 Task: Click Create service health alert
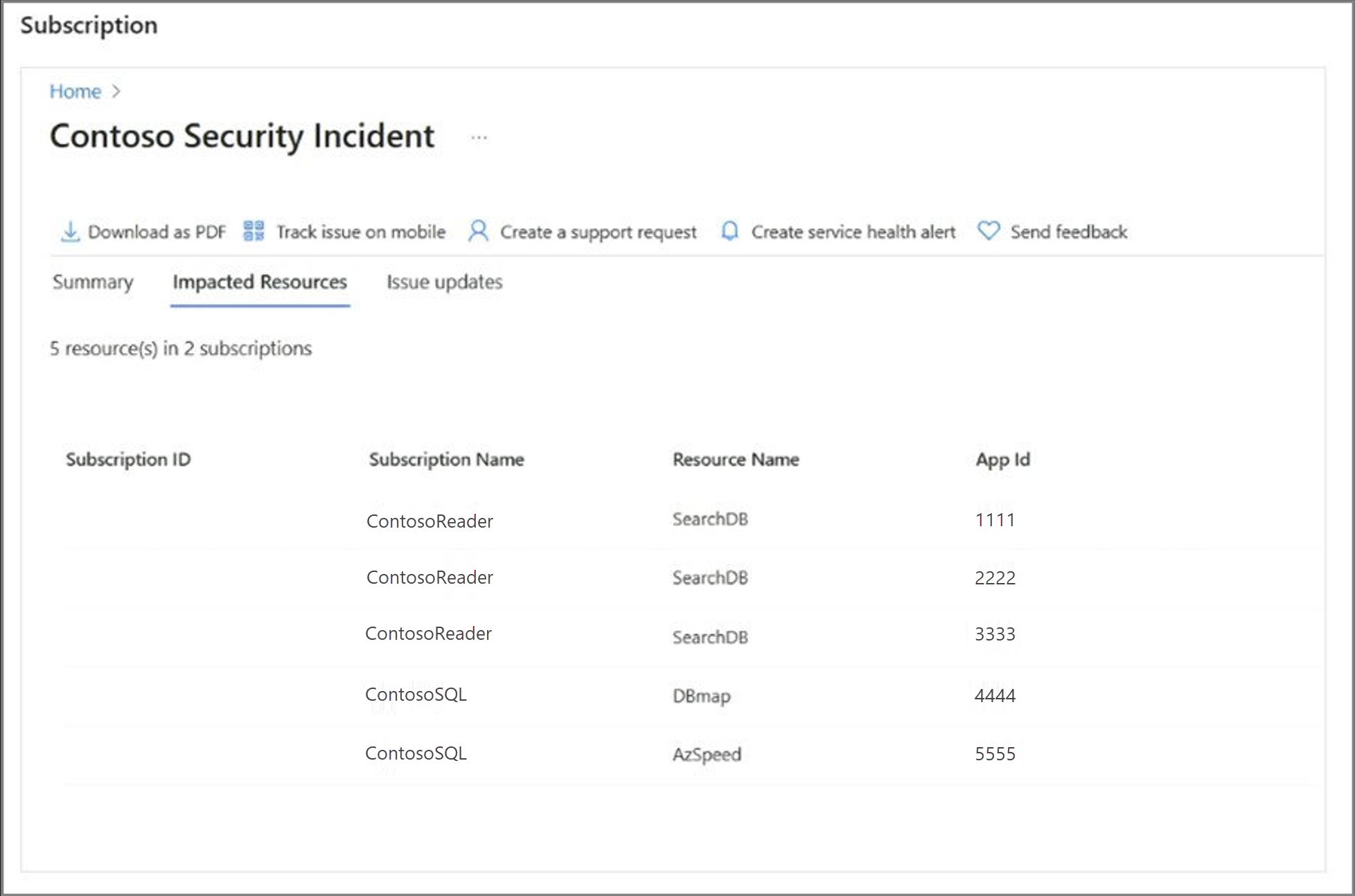click(853, 231)
